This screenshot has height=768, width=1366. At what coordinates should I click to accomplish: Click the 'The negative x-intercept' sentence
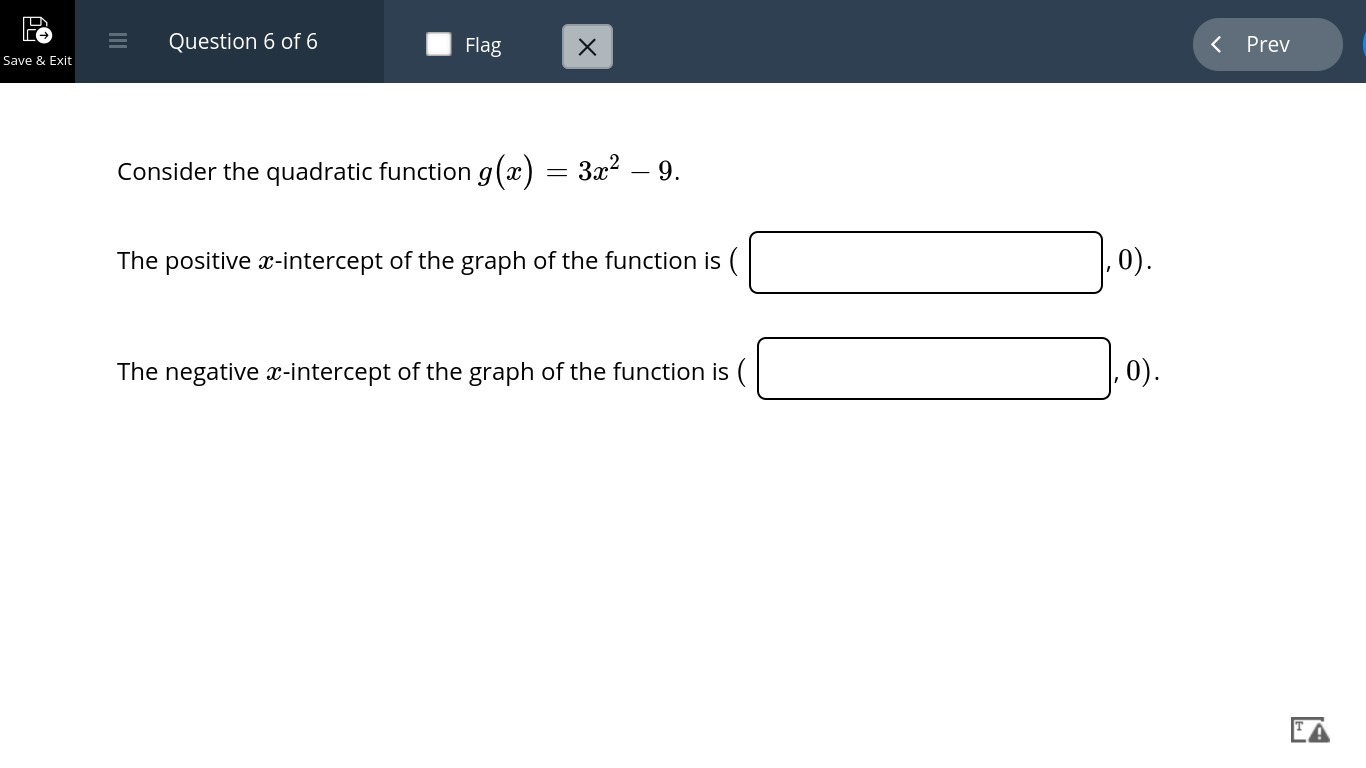(422, 372)
